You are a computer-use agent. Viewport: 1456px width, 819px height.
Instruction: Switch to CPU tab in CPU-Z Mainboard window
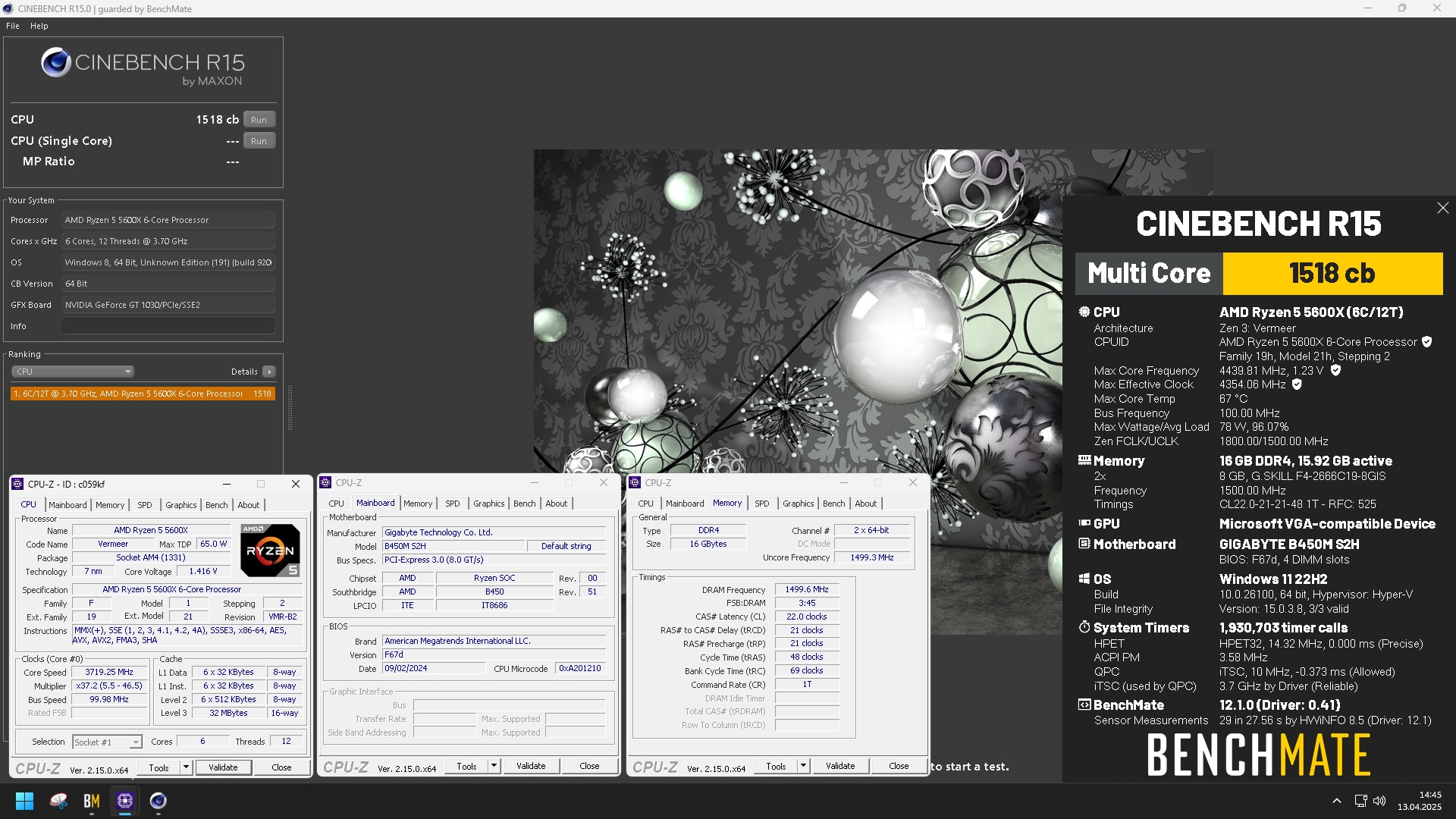tap(336, 504)
